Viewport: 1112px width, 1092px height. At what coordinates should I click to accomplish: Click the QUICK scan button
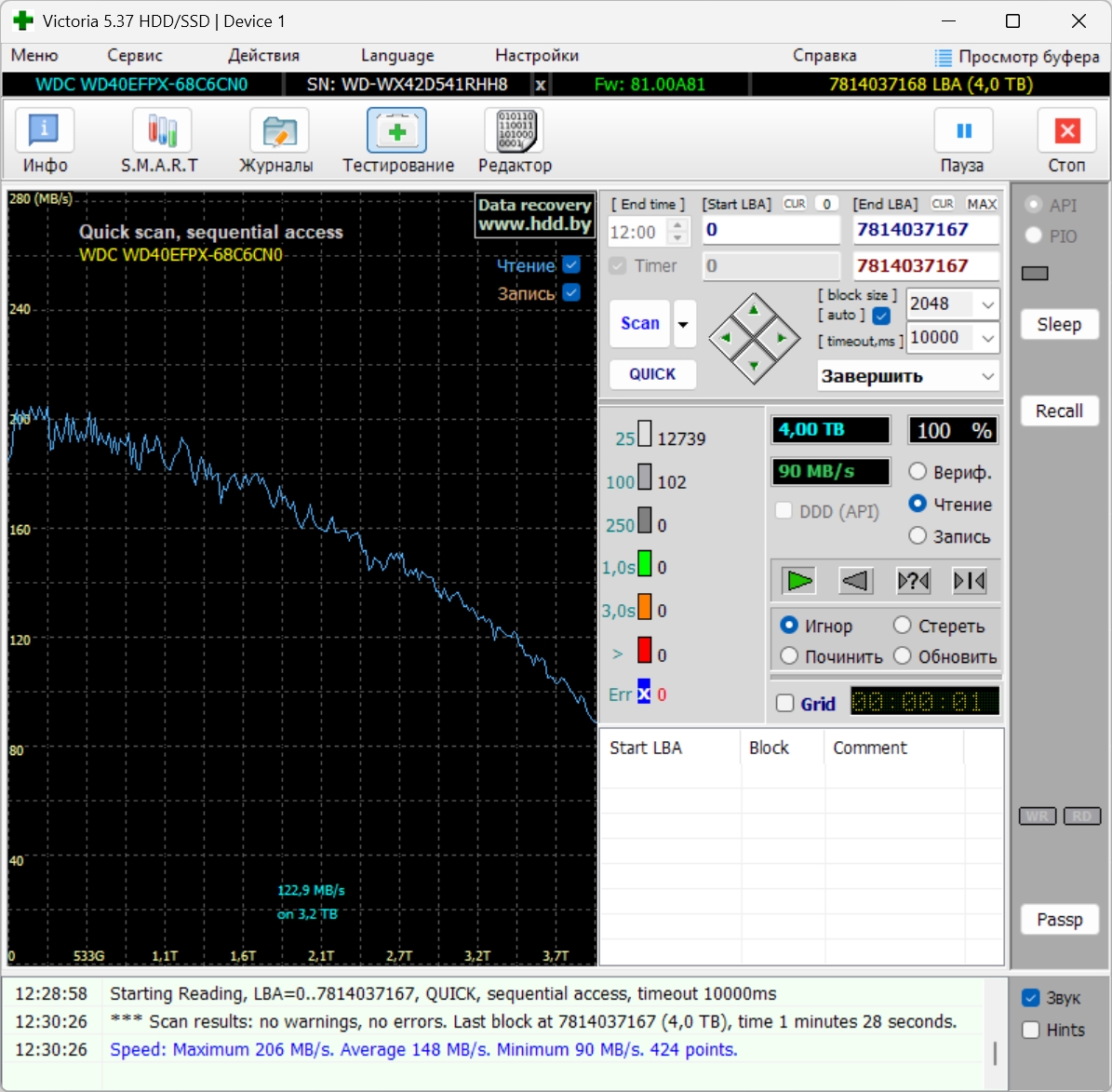652,374
